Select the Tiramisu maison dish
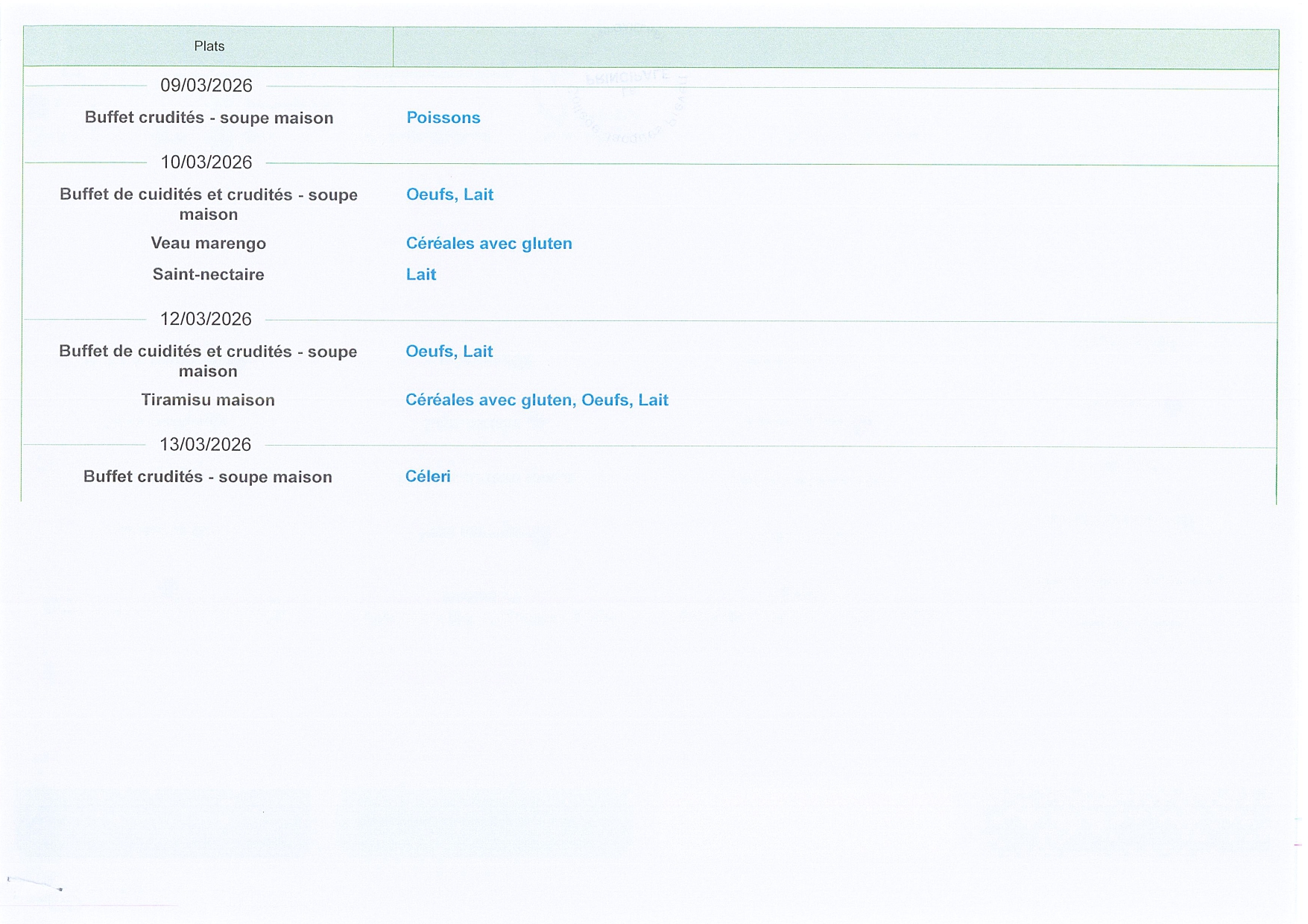 tap(208, 400)
